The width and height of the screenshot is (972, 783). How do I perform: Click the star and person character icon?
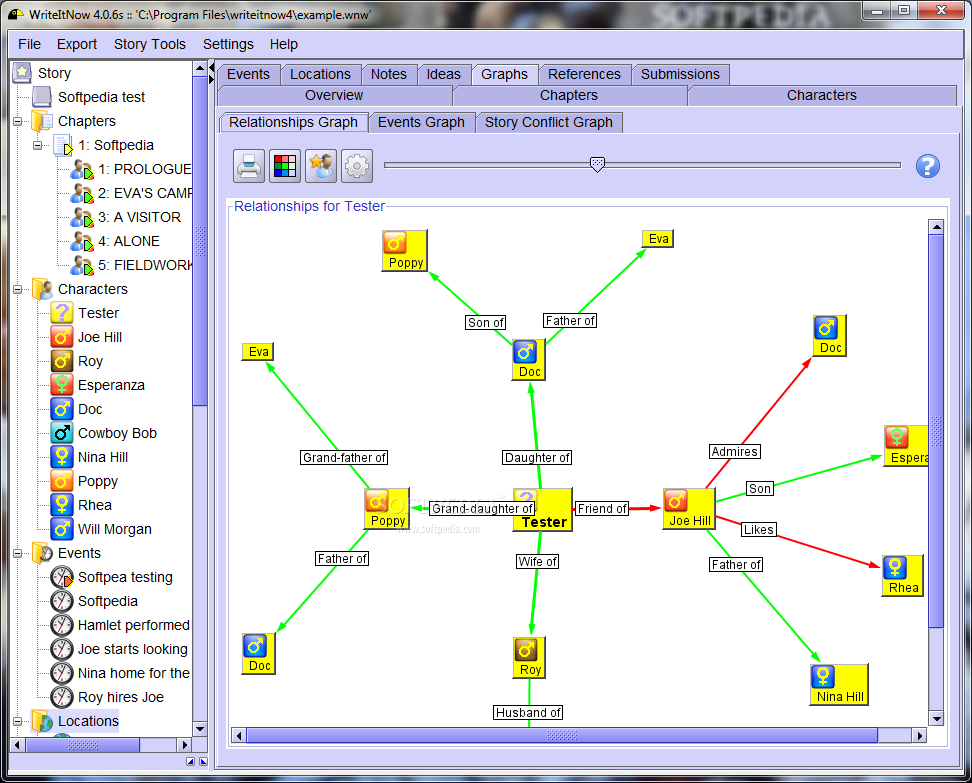point(321,166)
